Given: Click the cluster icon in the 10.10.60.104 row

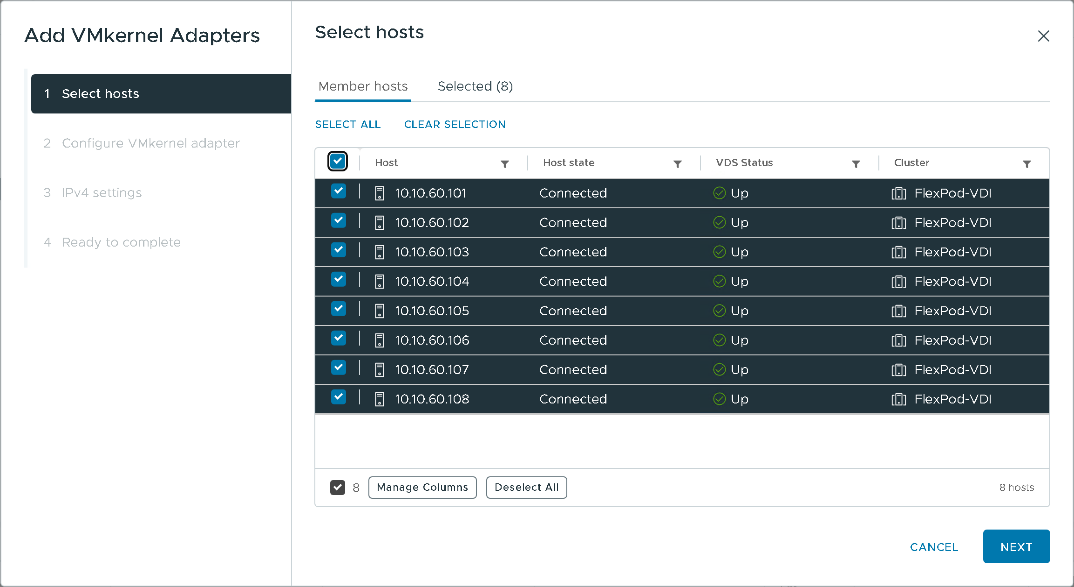Looking at the screenshot, I should [899, 282].
